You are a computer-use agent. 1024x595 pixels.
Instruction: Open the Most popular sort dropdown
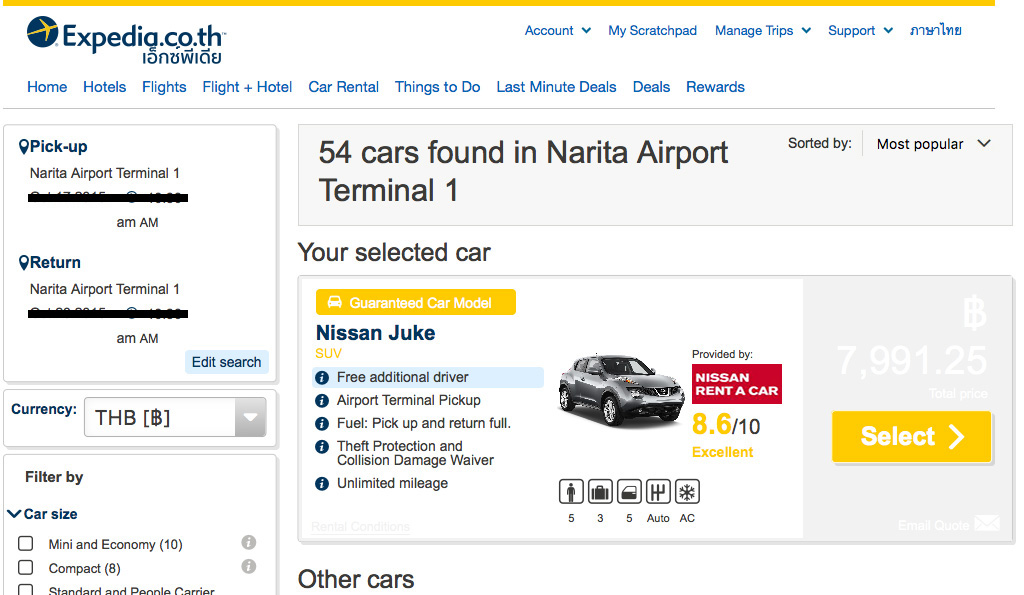(932, 143)
